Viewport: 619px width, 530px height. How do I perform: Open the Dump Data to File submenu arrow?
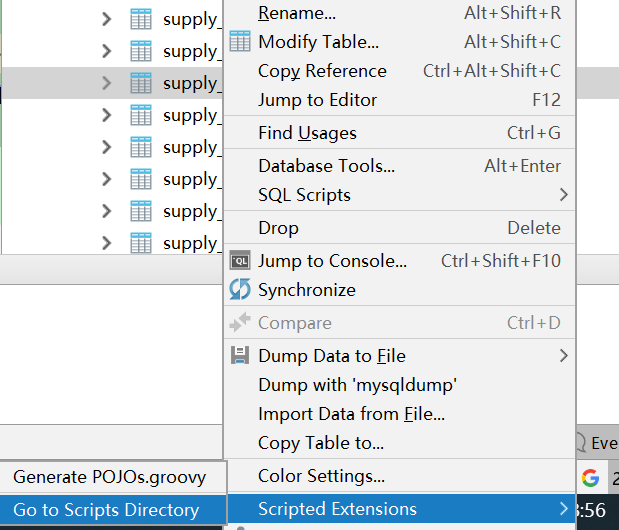pos(564,356)
